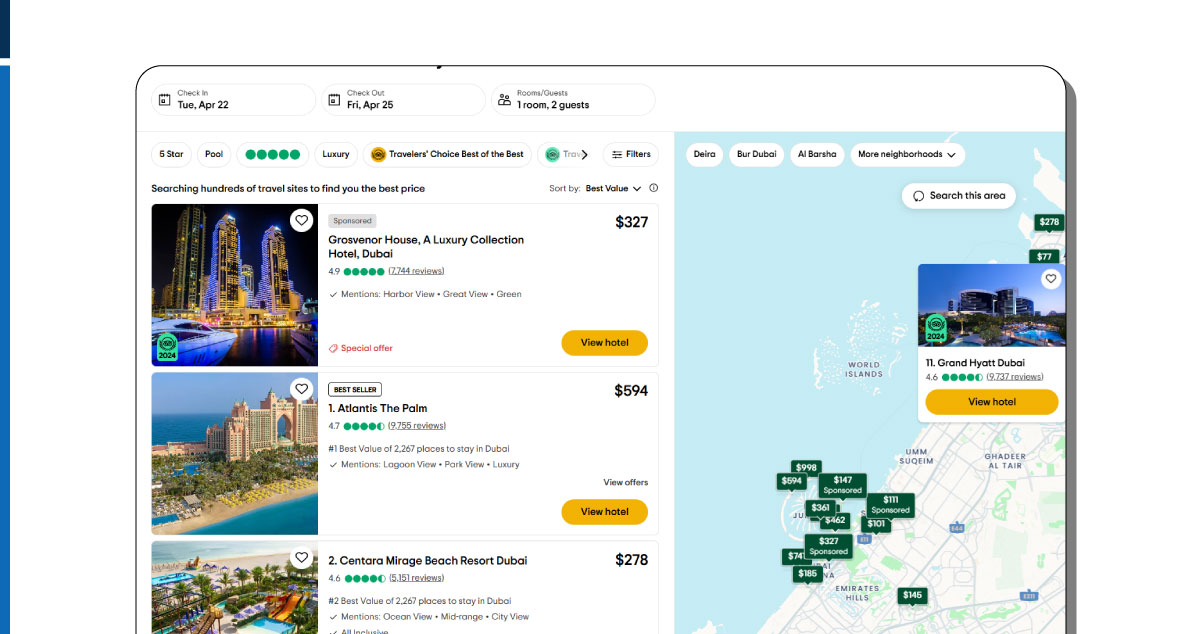The width and height of the screenshot is (1202, 634).
Task: Expand More neighborhoods dropdown
Action: 906,154
